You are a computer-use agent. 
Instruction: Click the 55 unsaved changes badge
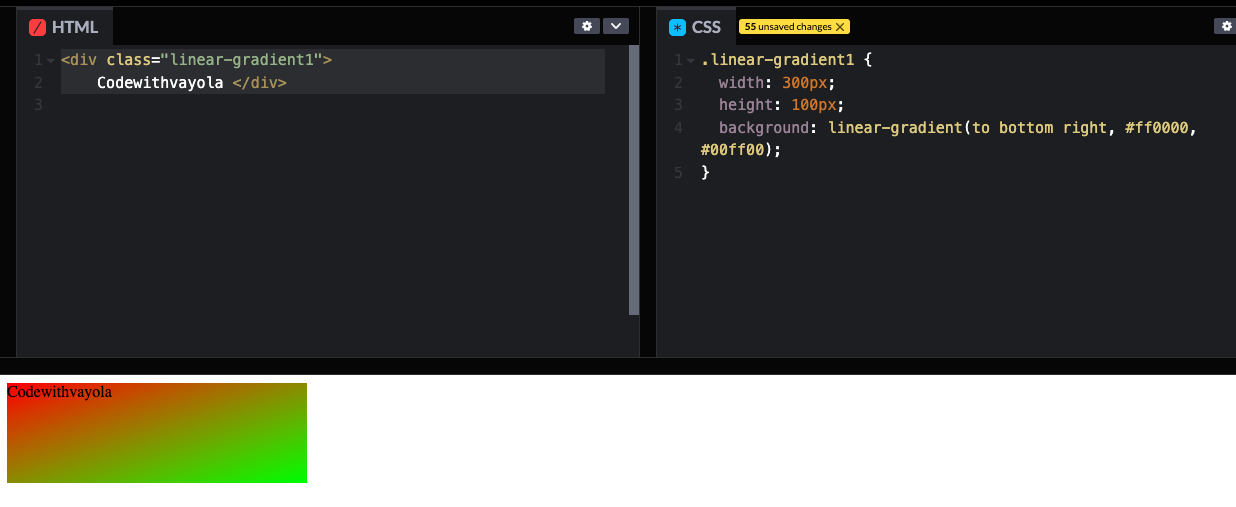[795, 27]
